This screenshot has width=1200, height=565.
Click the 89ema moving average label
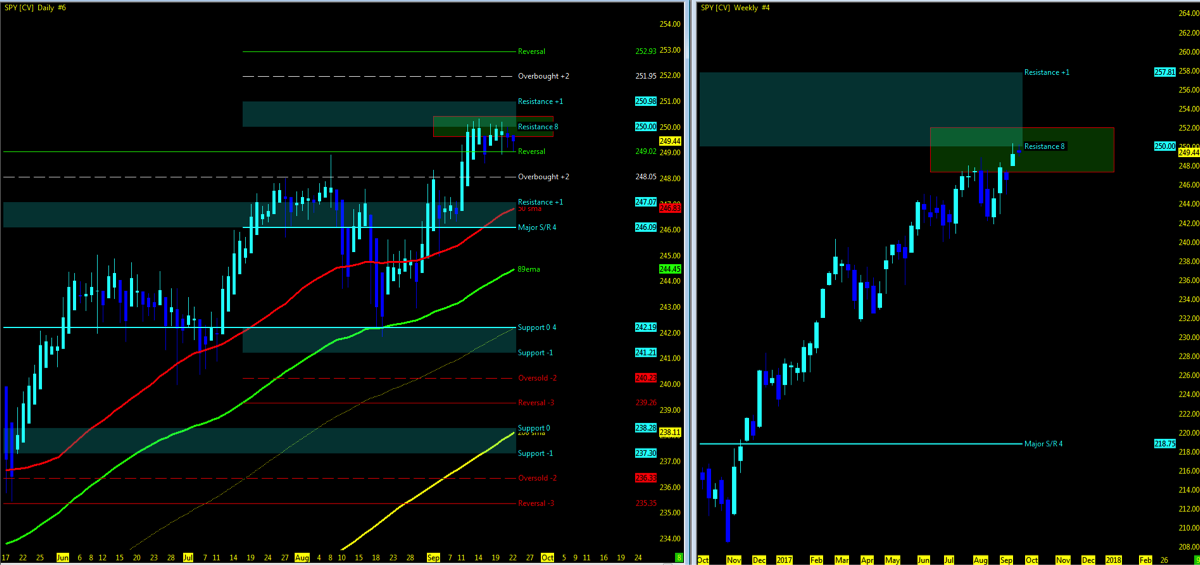(529, 269)
